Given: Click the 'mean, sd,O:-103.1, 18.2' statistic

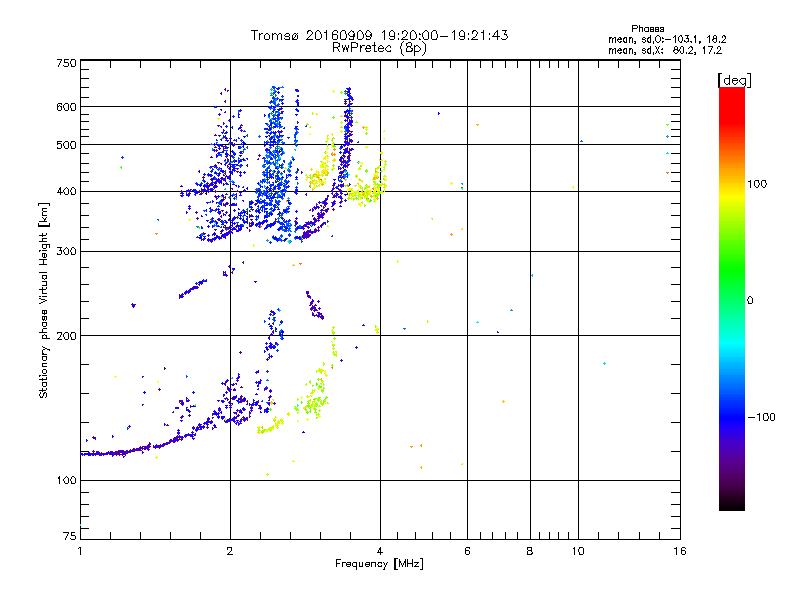Looking at the screenshot, I should pyautogui.click(x=667, y=39).
